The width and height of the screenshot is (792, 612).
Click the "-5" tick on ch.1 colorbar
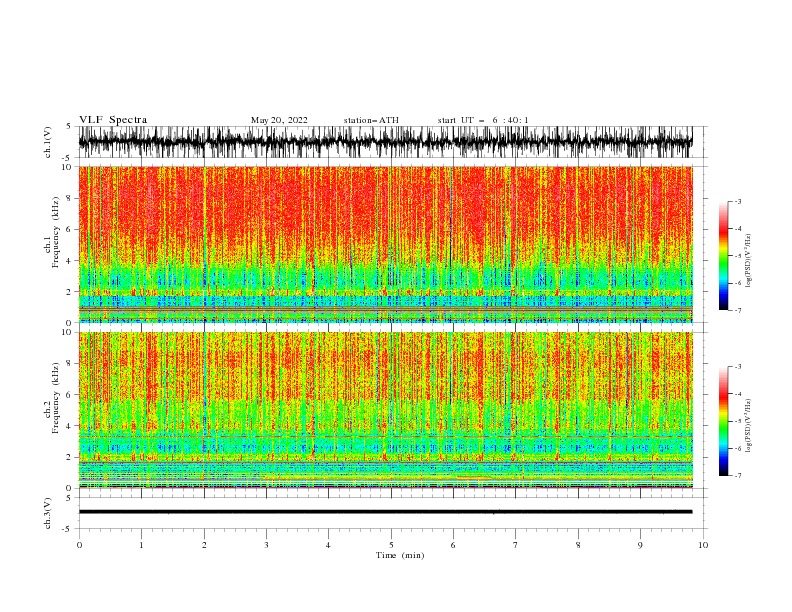pyautogui.click(x=738, y=256)
